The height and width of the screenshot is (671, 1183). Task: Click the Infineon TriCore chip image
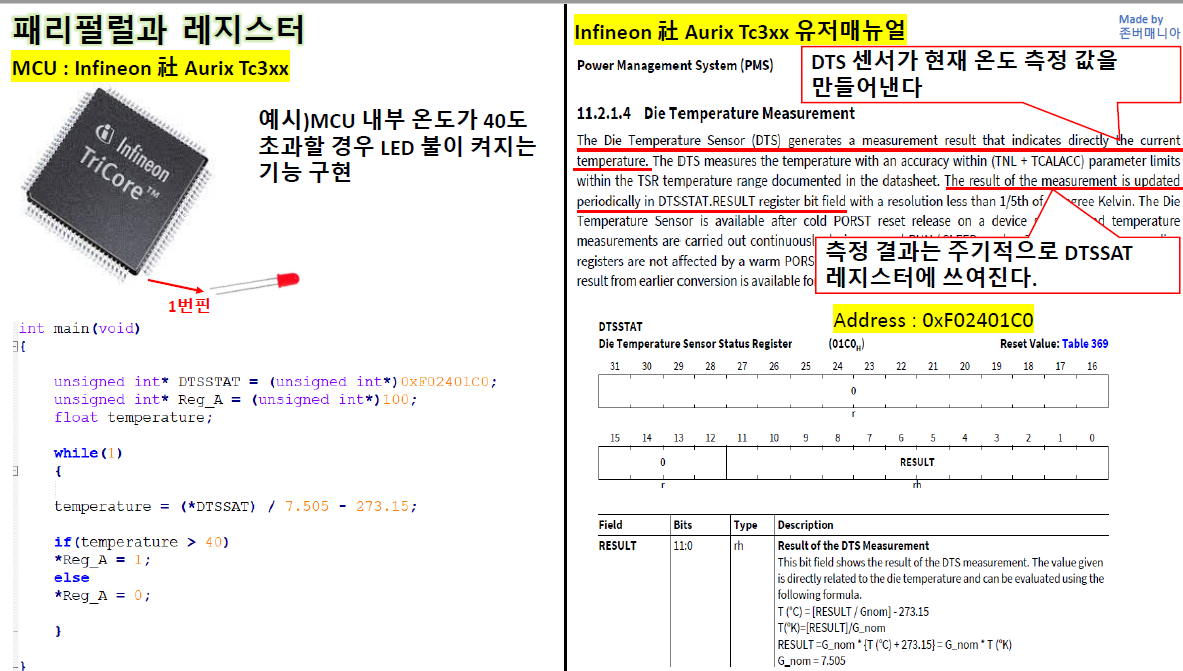pyautogui.click(x=116, y=183)
